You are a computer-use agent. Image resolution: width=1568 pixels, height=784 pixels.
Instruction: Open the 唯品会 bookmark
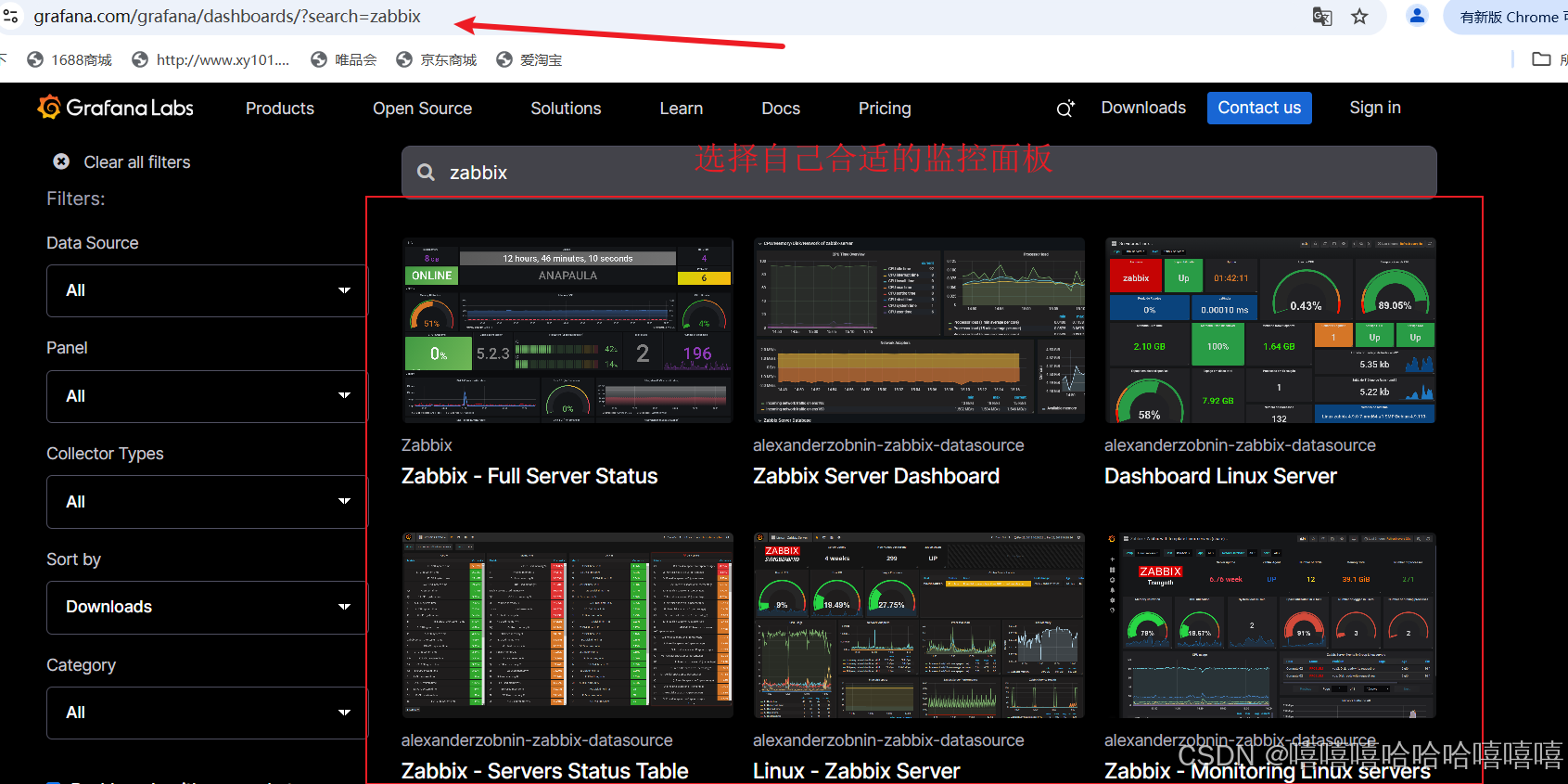[344, 59]
